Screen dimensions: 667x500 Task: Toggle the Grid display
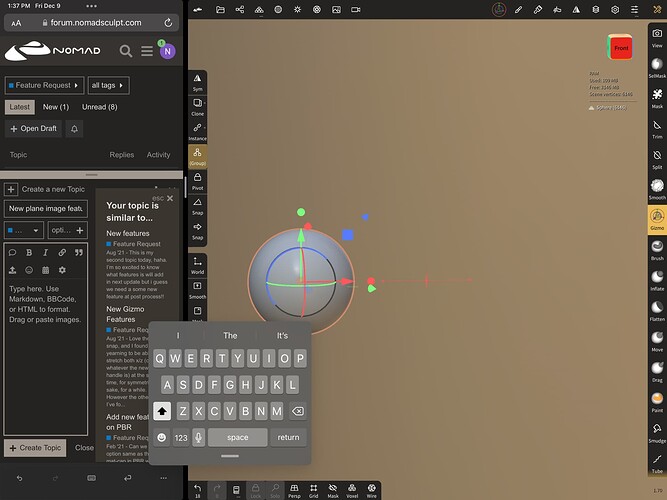click(314, 491)
